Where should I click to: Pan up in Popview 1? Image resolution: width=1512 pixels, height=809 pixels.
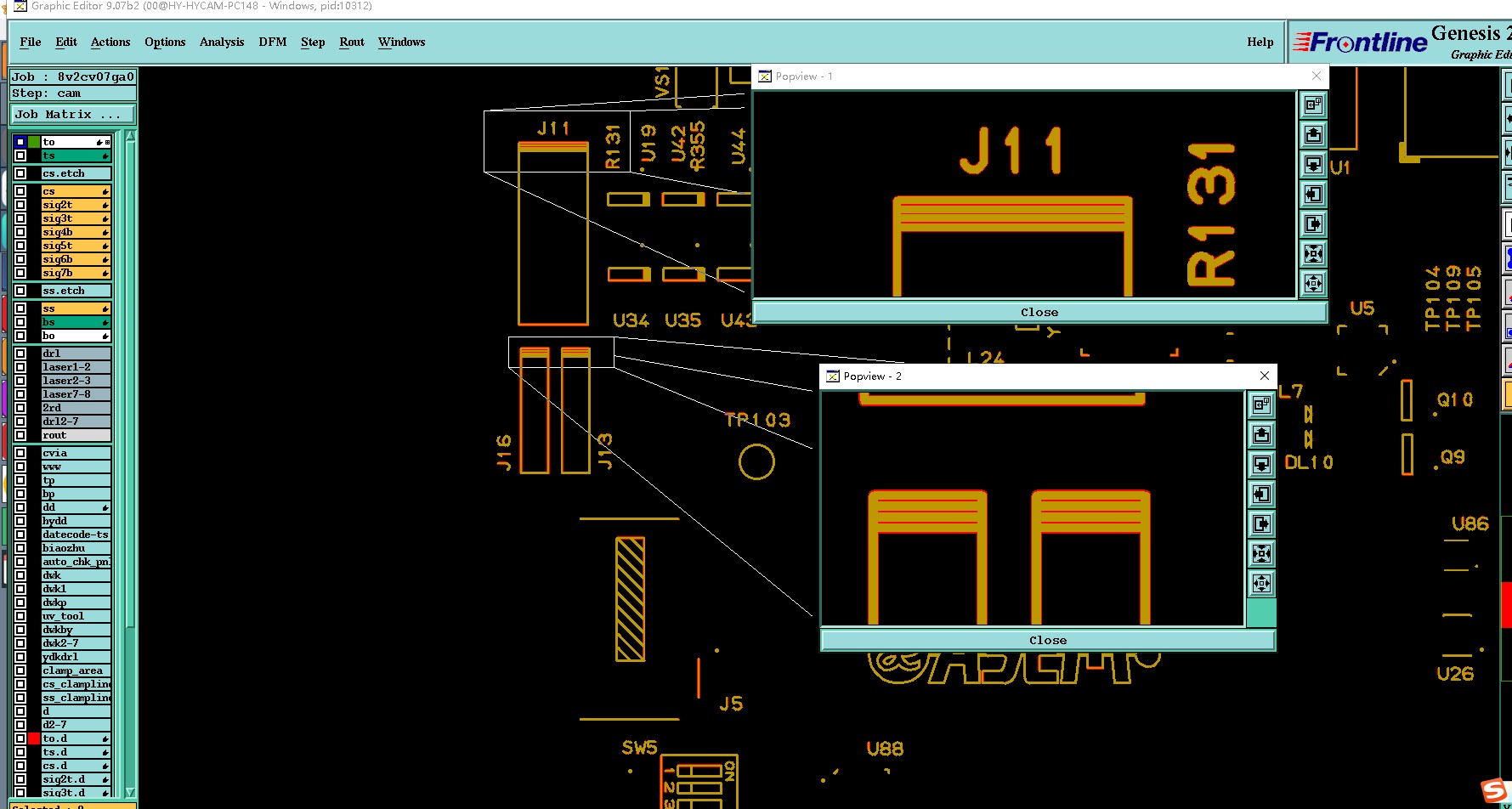[x=1313, y=134]
